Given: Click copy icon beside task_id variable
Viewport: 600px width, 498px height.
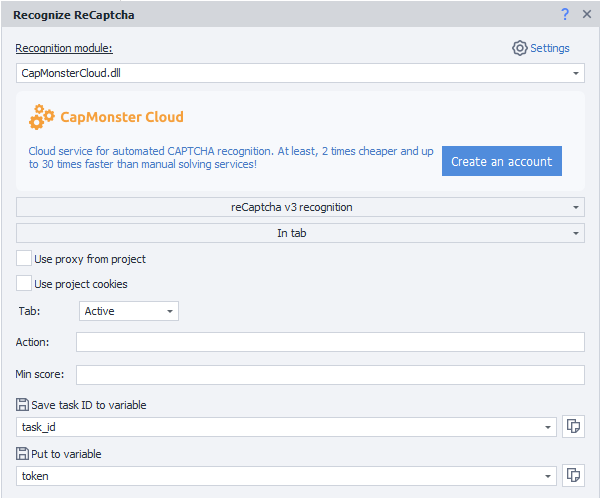Looking at the screenshot, I should pyautogui.click(x=573, y=426).
